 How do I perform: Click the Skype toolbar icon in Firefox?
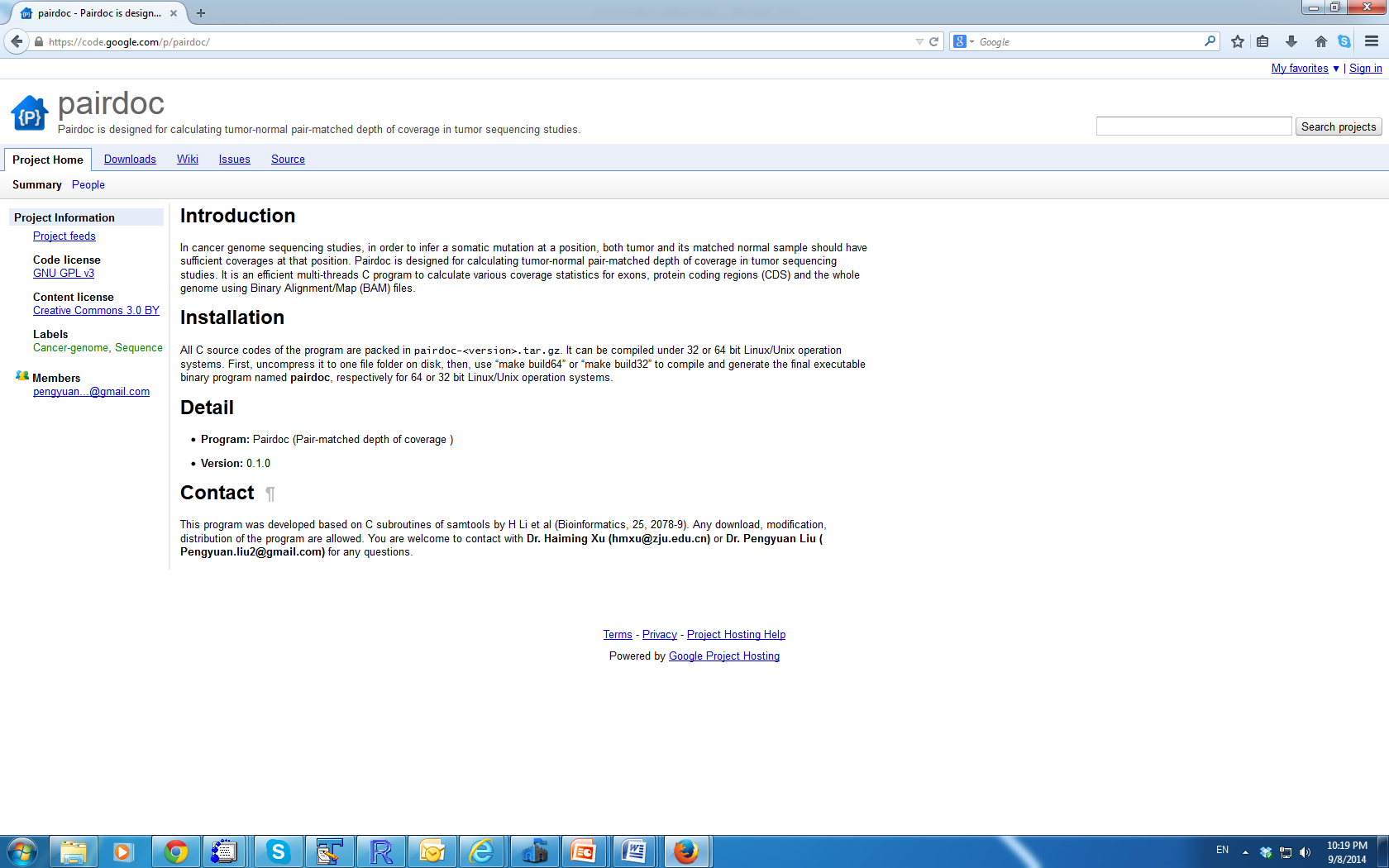coord(1344,41)
